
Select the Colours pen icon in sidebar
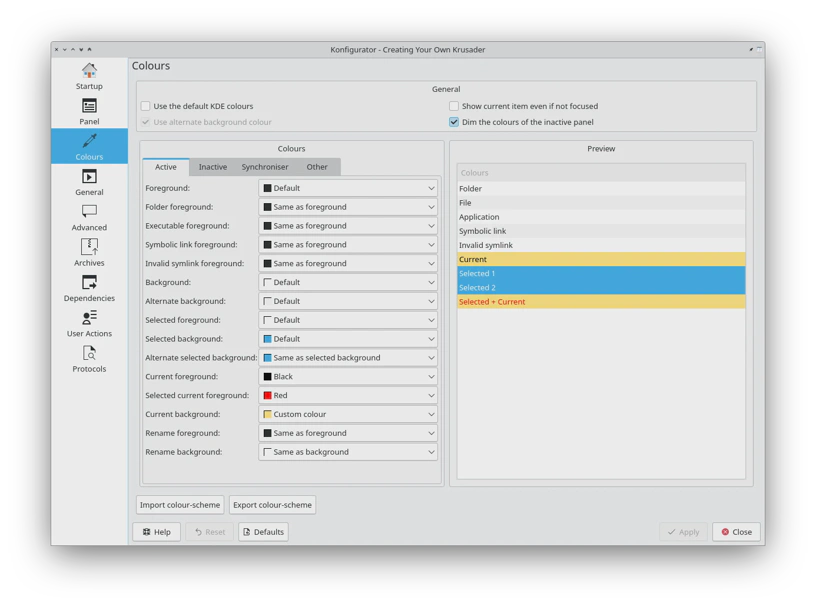pos(89,141)
